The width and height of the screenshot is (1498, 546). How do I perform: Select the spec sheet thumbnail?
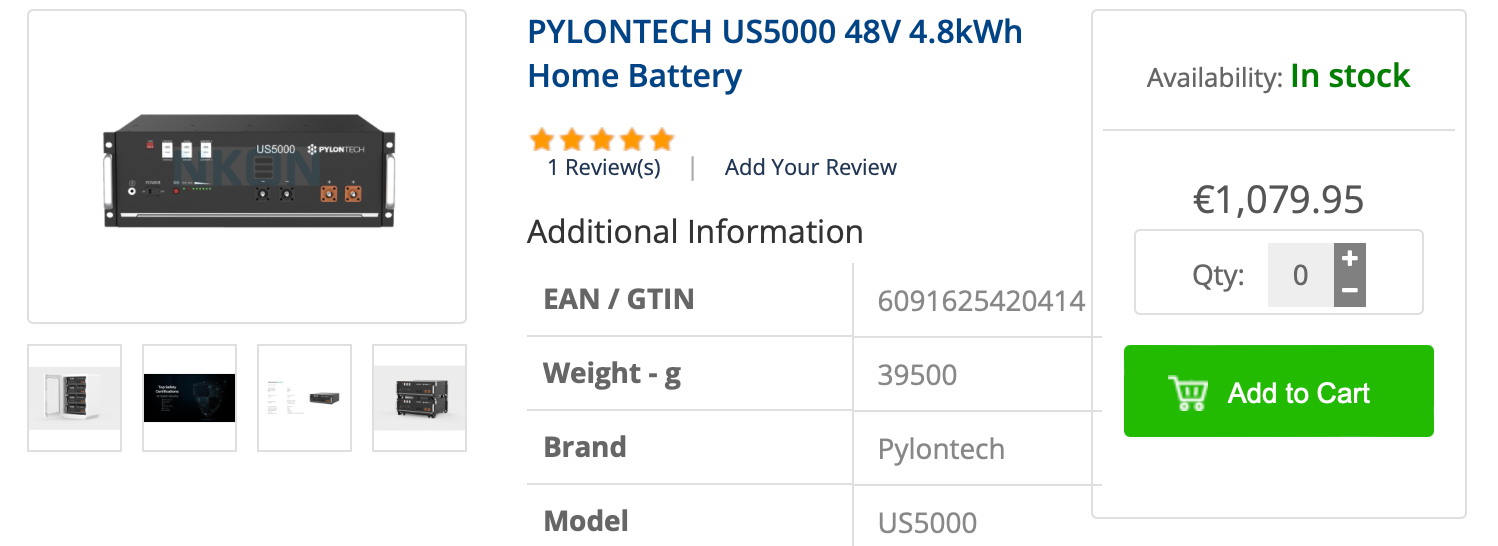305,398
